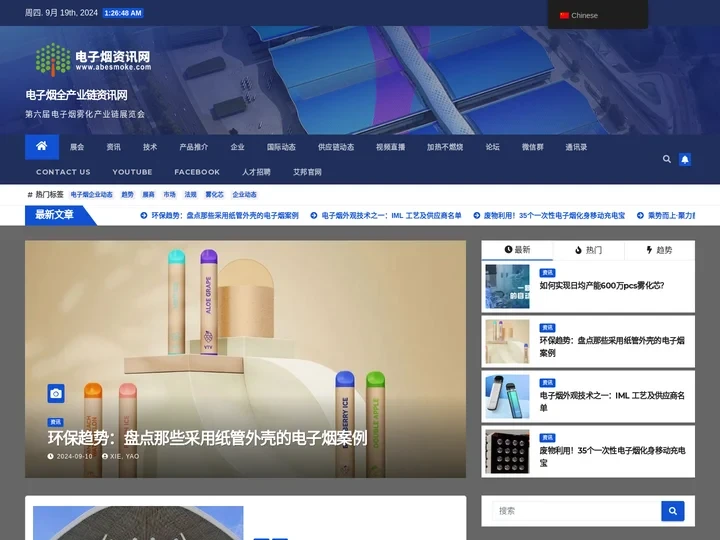Click the 电子烟企业动态 hot tag
This screenshot has height=540, width=720.
click(91, 194)
